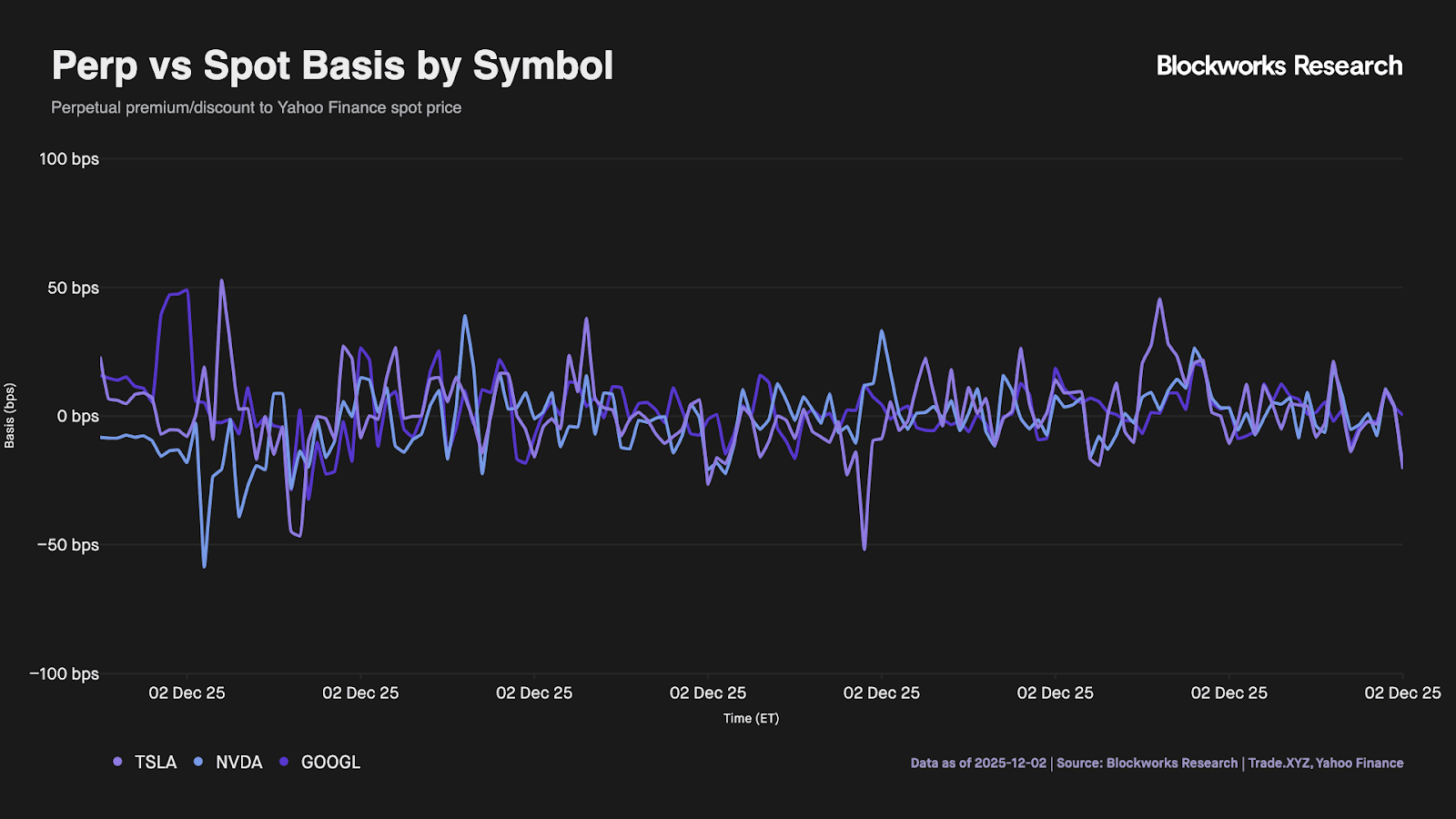
Task: Click the 0 bps y-axis label
Action: pyautogui.click(x=77, y=417)
